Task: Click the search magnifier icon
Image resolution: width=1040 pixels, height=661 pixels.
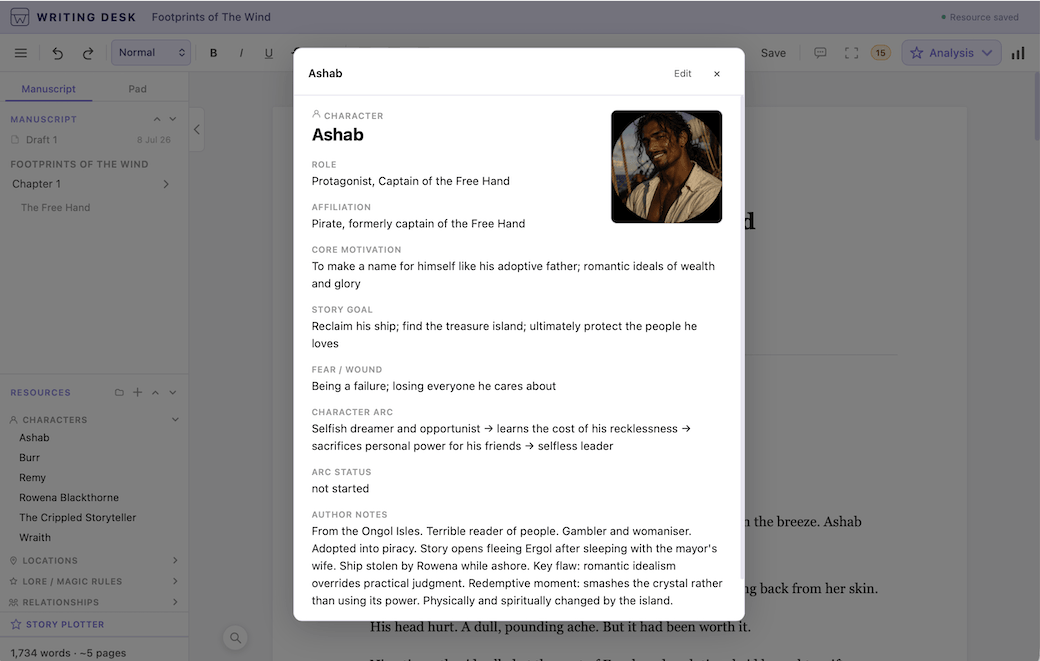Action: coord(235,638)
